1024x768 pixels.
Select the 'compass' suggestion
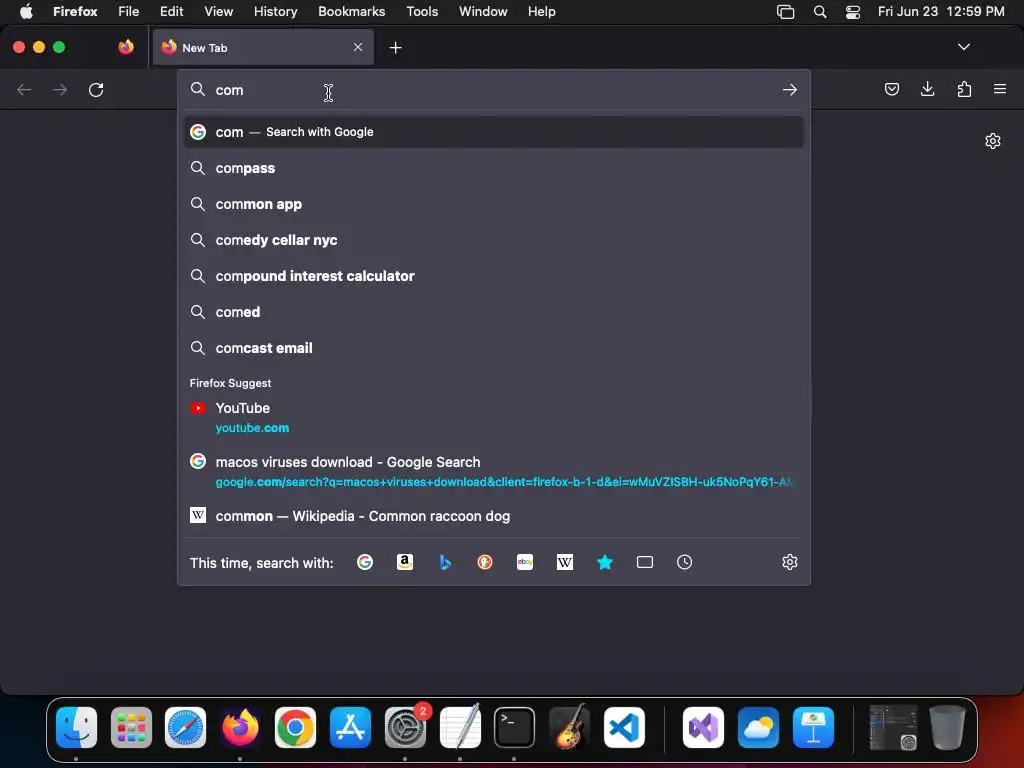coord(494,168)
